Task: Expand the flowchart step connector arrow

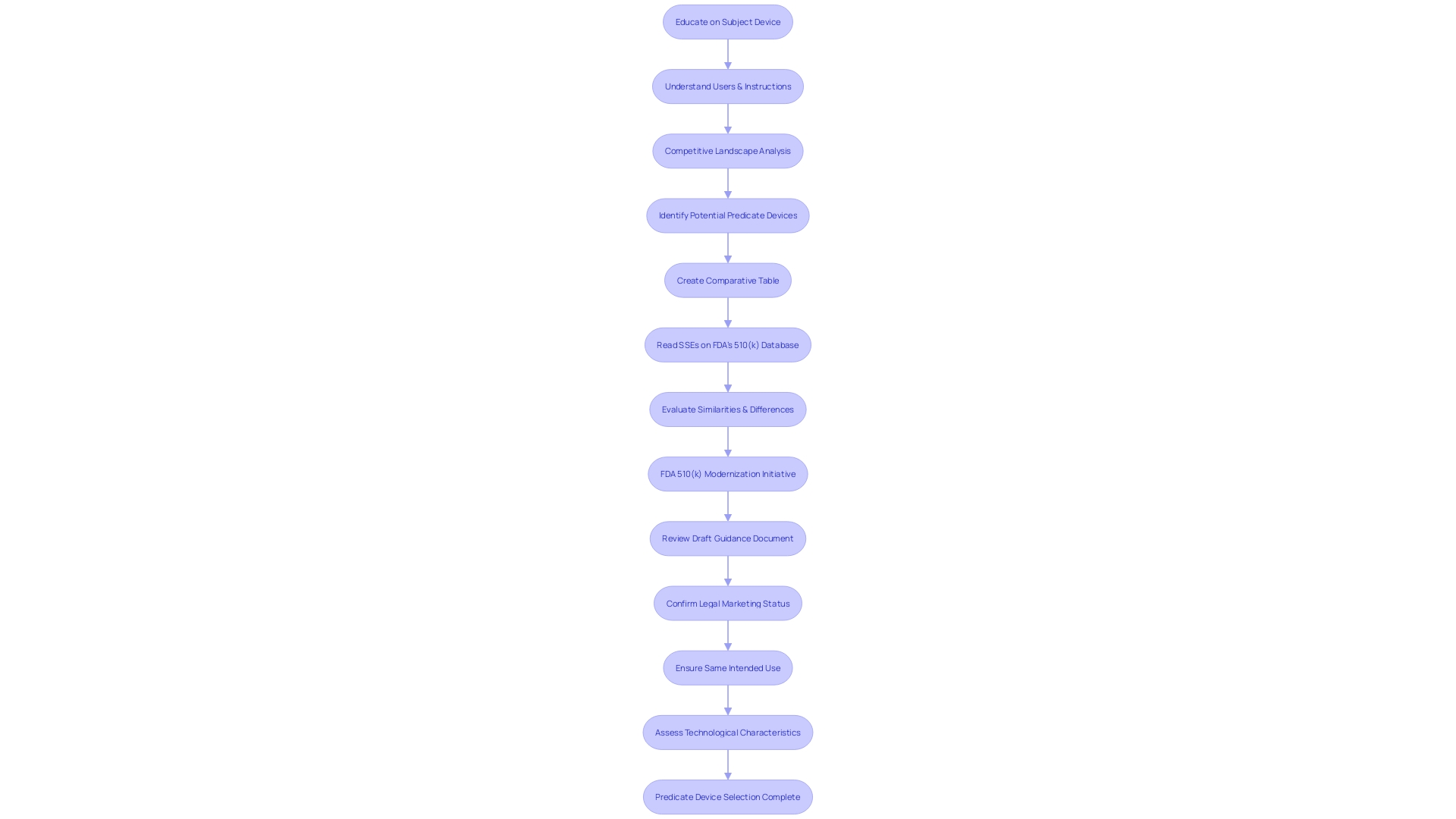Action: (x=727, y=54)
